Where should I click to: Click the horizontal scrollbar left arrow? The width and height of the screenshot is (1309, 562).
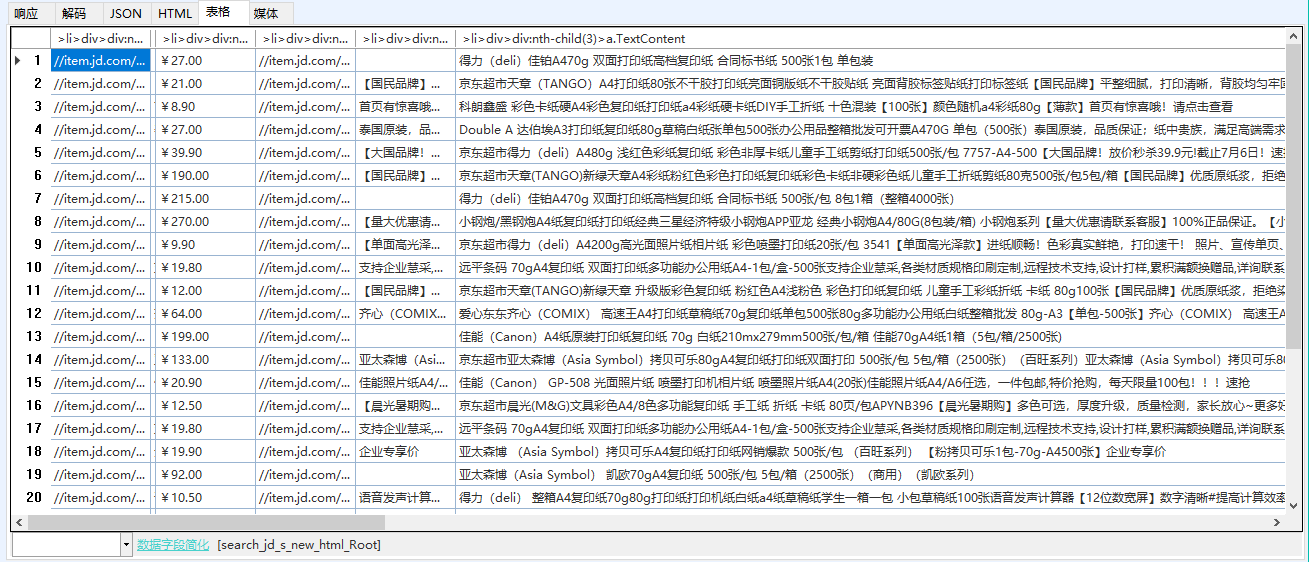click(x=19, y=522)
